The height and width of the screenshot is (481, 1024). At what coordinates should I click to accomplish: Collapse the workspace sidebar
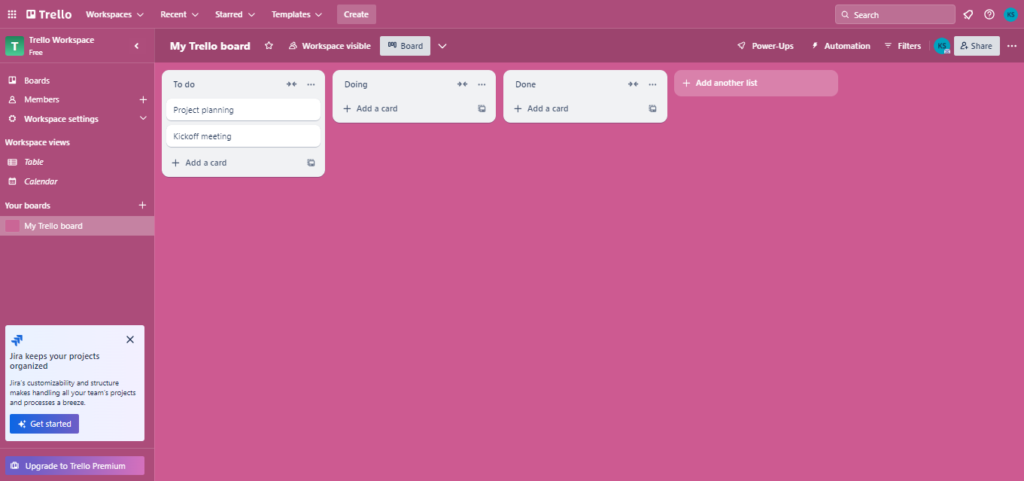(137, 45)
